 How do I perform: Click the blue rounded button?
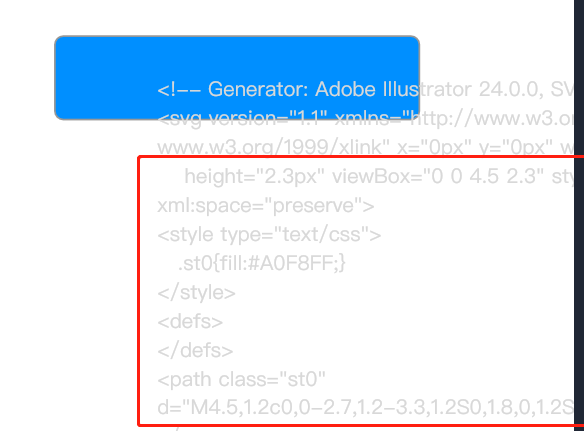pyautogui.click(x=237, y=78)
